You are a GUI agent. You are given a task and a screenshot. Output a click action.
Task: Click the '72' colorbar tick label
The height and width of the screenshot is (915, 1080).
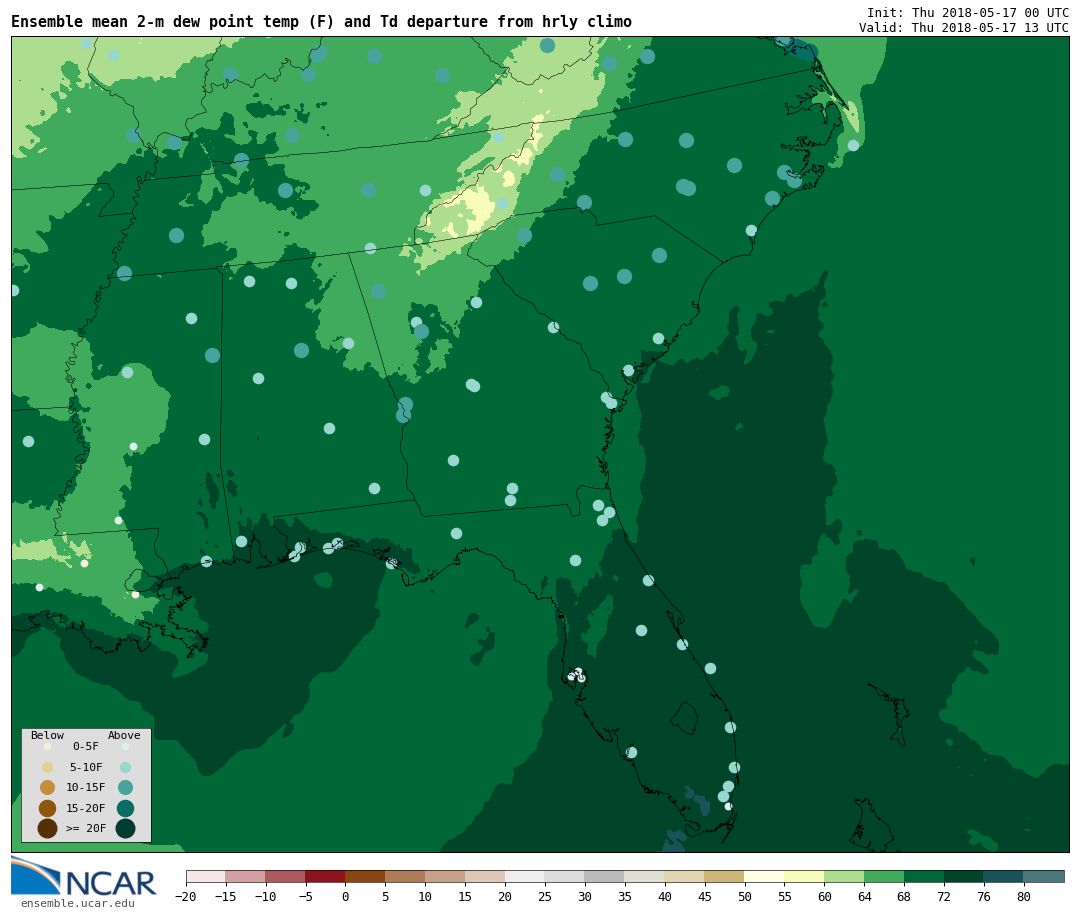(x=944, y=896)
